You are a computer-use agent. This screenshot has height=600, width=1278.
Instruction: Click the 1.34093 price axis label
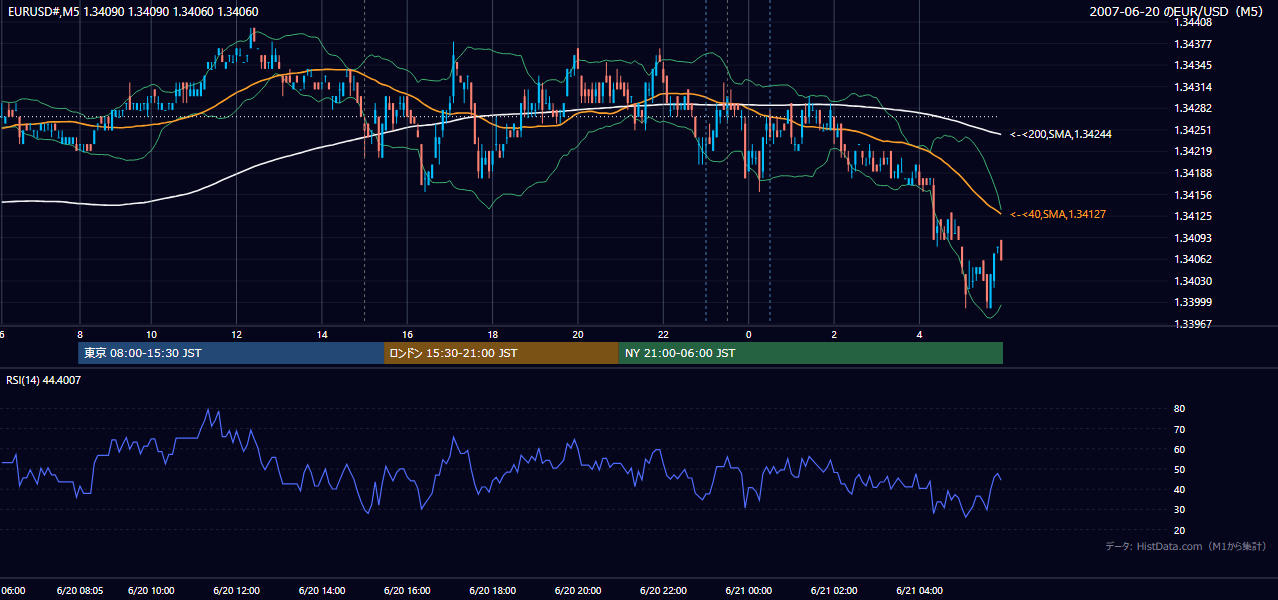[x=1194, y=238]
